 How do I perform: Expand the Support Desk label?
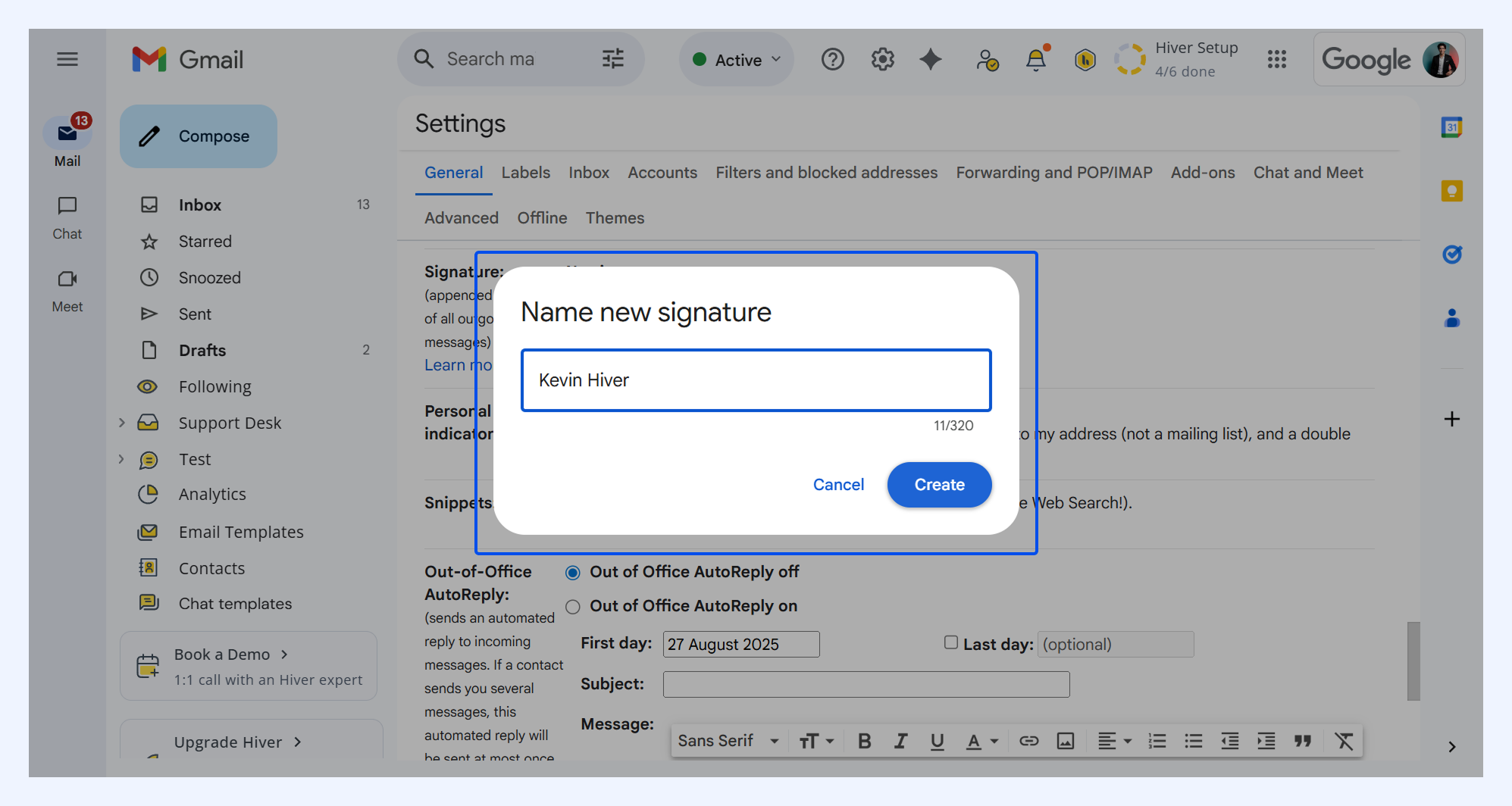coord(121,423)
